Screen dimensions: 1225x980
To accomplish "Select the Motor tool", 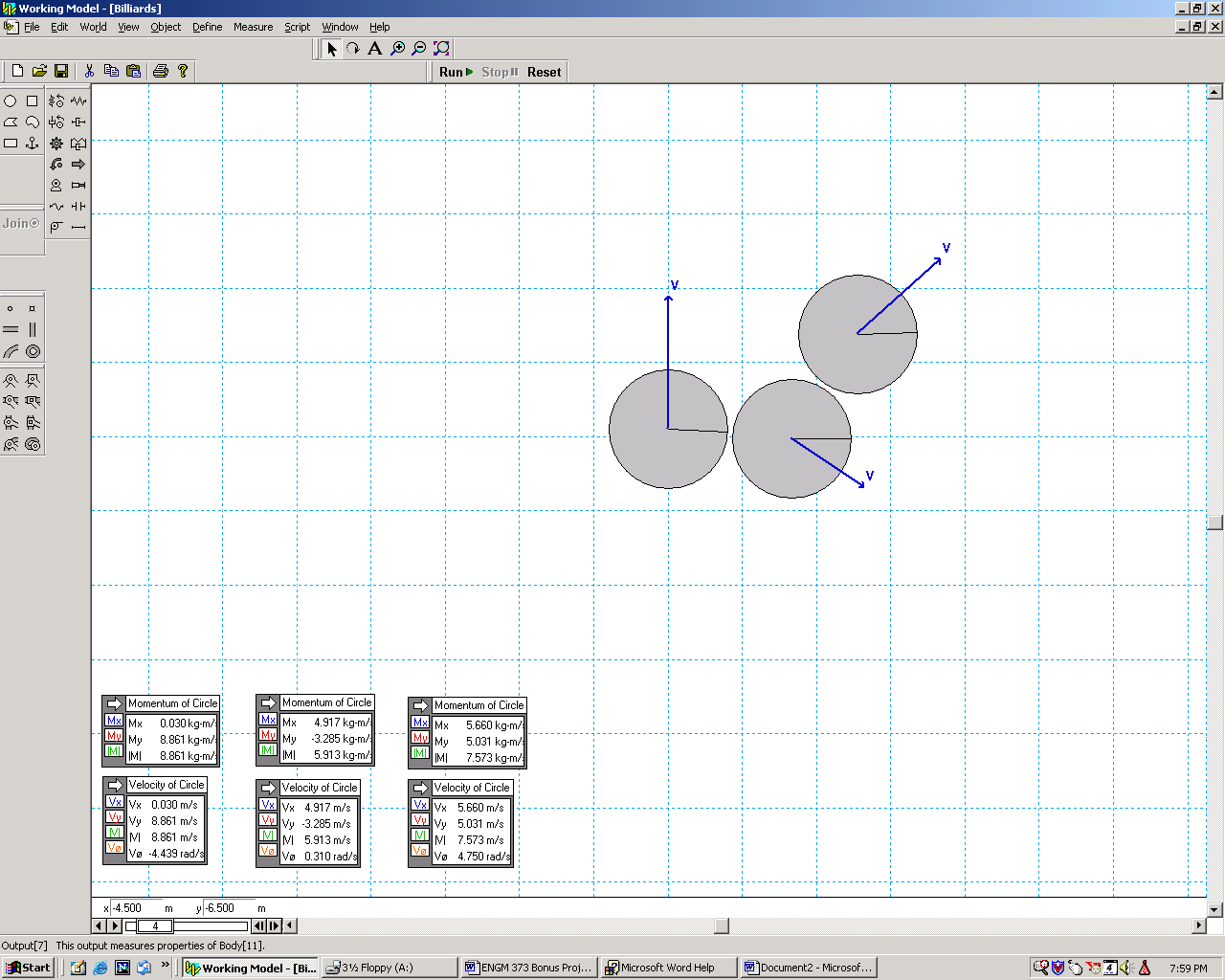I will 56,186.
